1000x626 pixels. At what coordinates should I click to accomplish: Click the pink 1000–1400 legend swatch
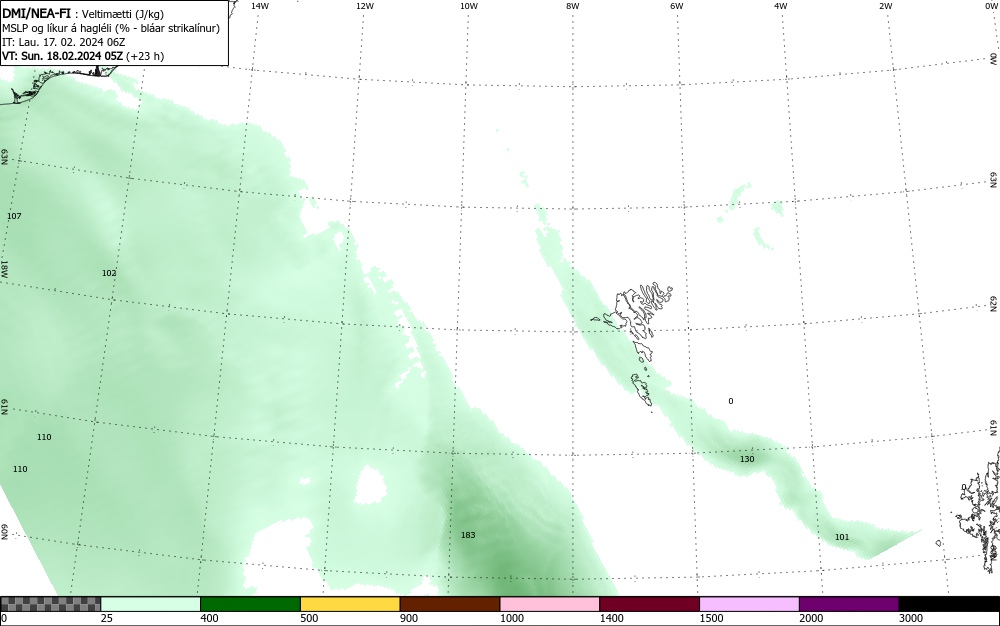click(550, 604)
